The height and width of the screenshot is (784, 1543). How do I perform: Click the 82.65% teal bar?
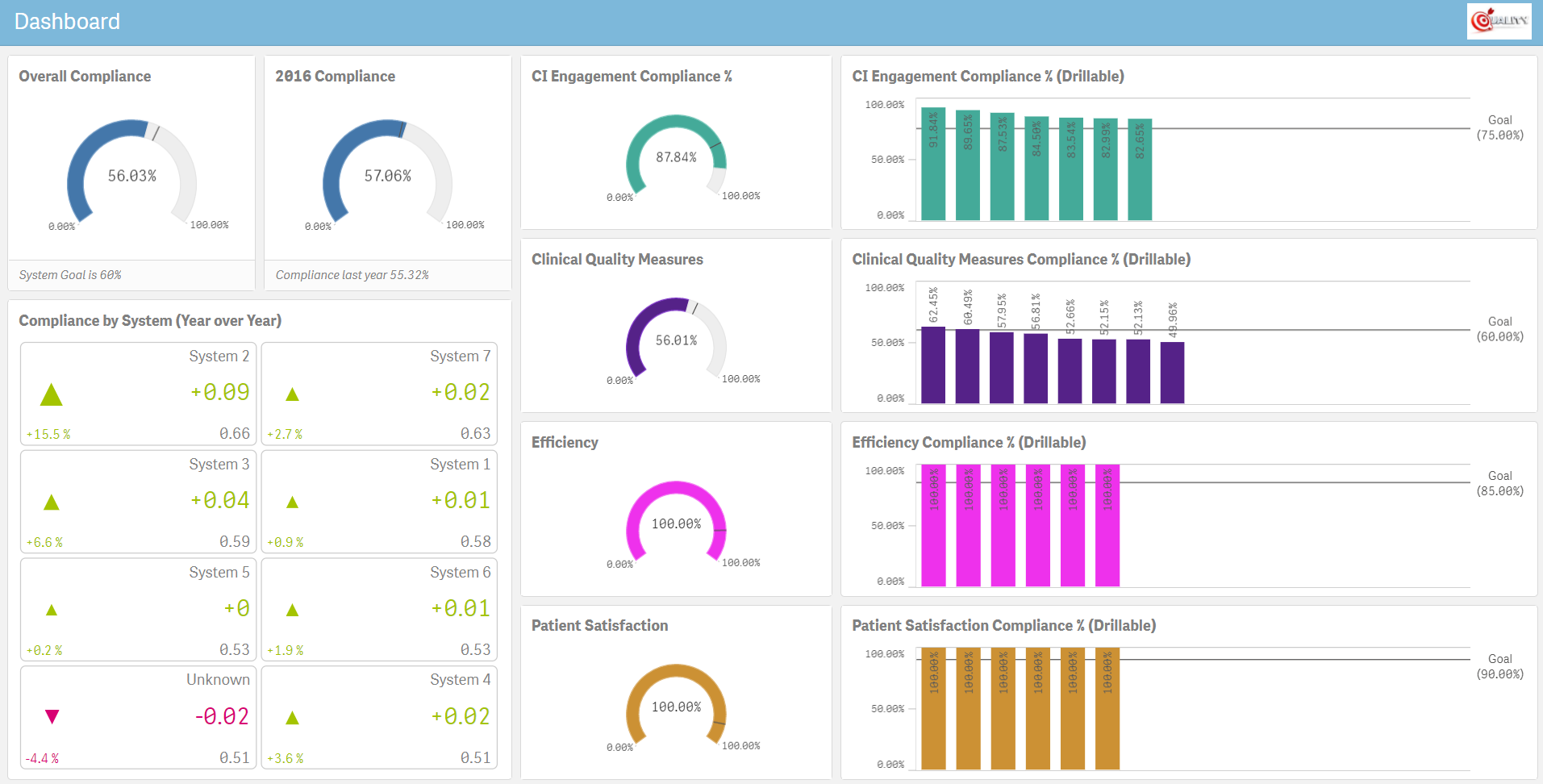(x=1140, y=169)
